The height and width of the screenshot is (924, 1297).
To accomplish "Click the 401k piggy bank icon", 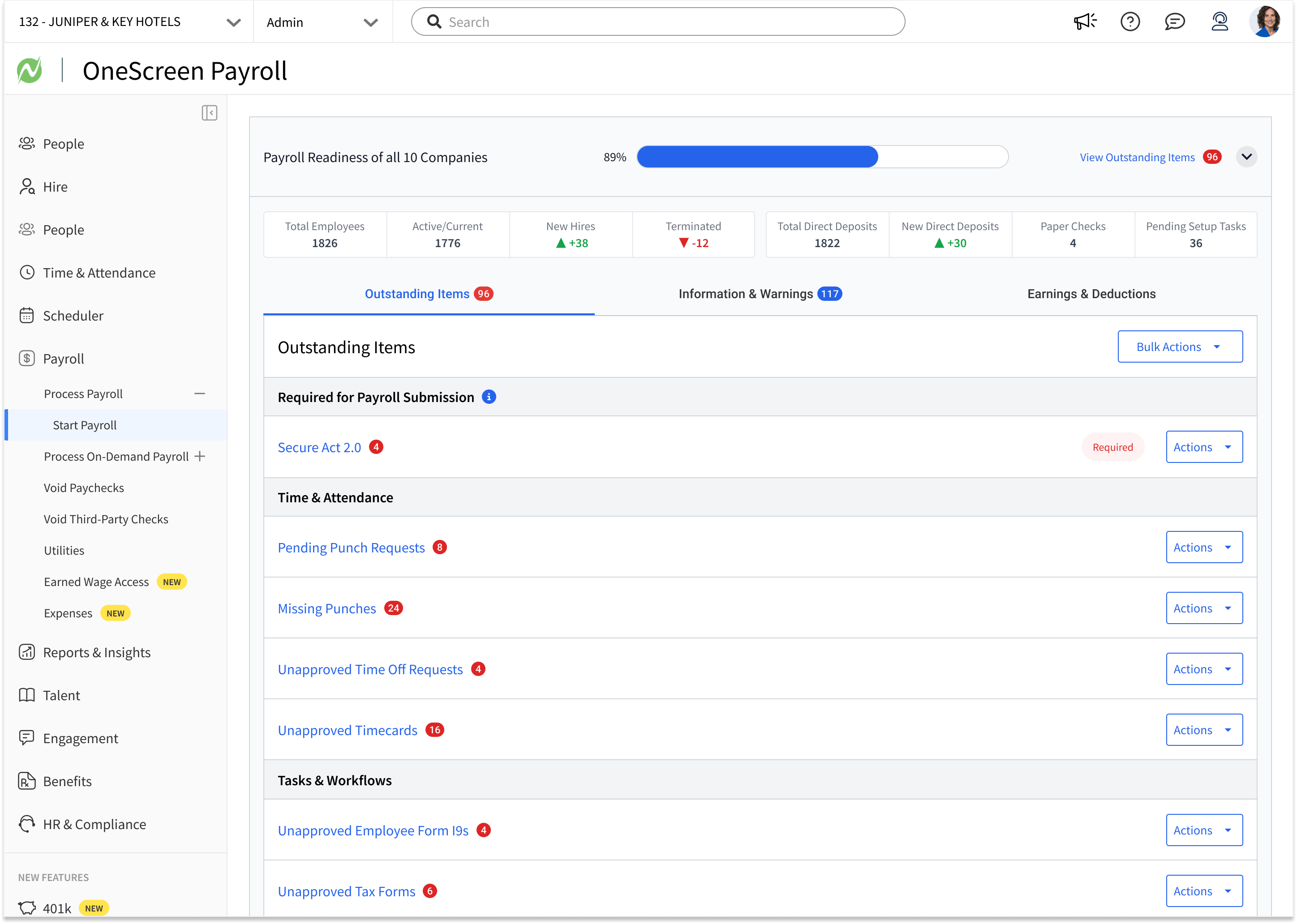I will click(27, 908).
